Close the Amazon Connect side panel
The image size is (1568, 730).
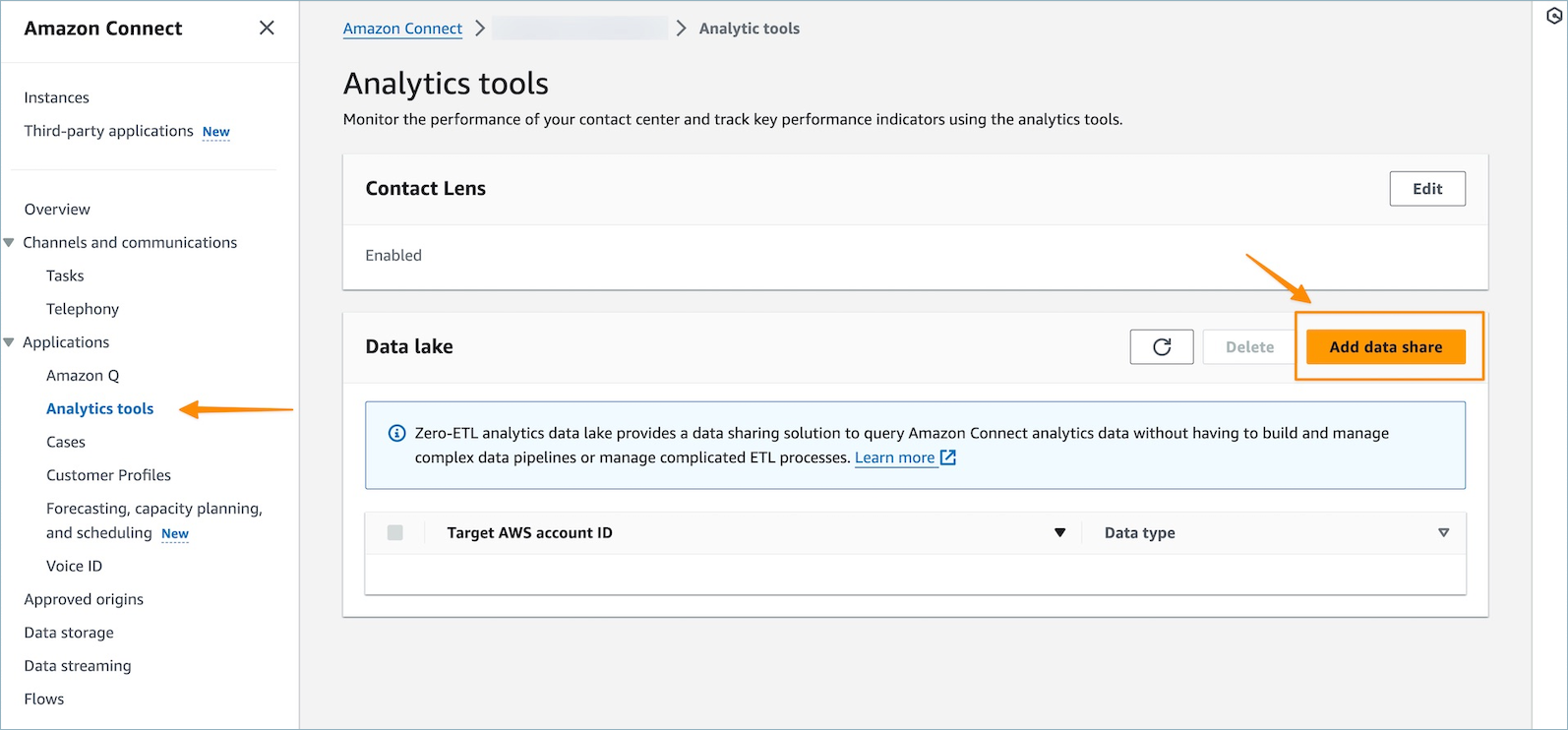click(267, 29)
